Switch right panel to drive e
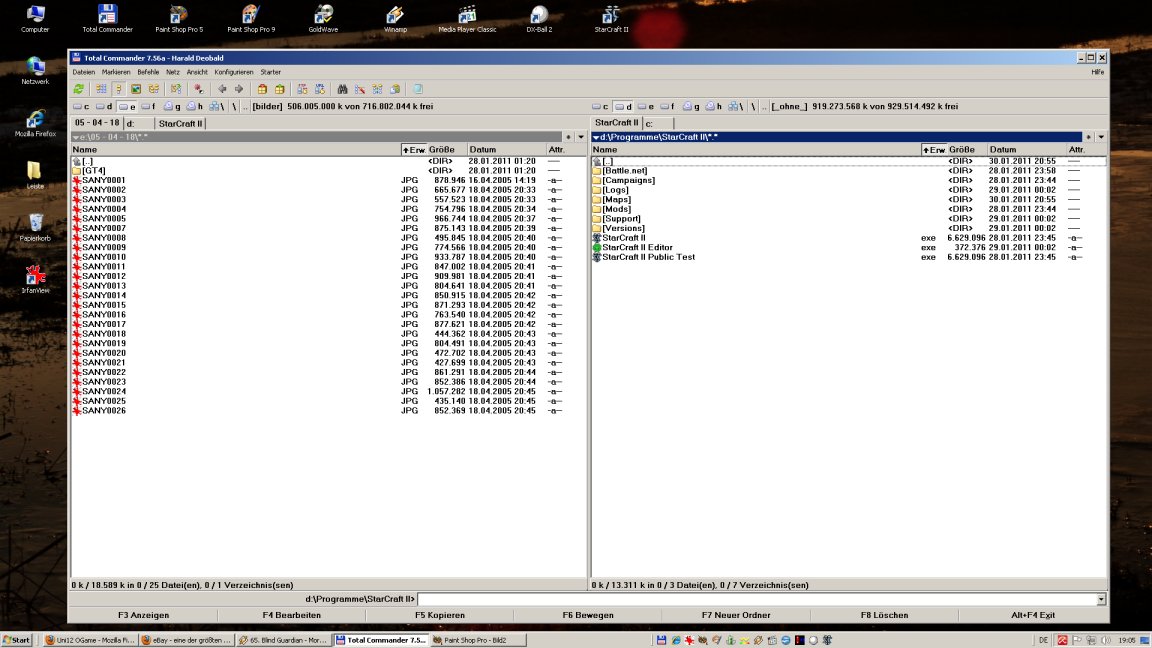The image size is (1152, 648). [646, 107]
